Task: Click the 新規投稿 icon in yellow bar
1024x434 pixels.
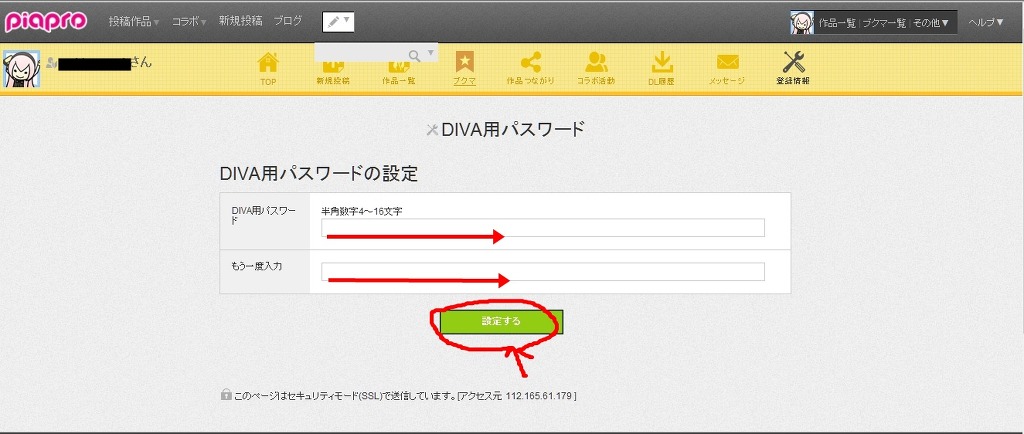Action: click(333, 73)
